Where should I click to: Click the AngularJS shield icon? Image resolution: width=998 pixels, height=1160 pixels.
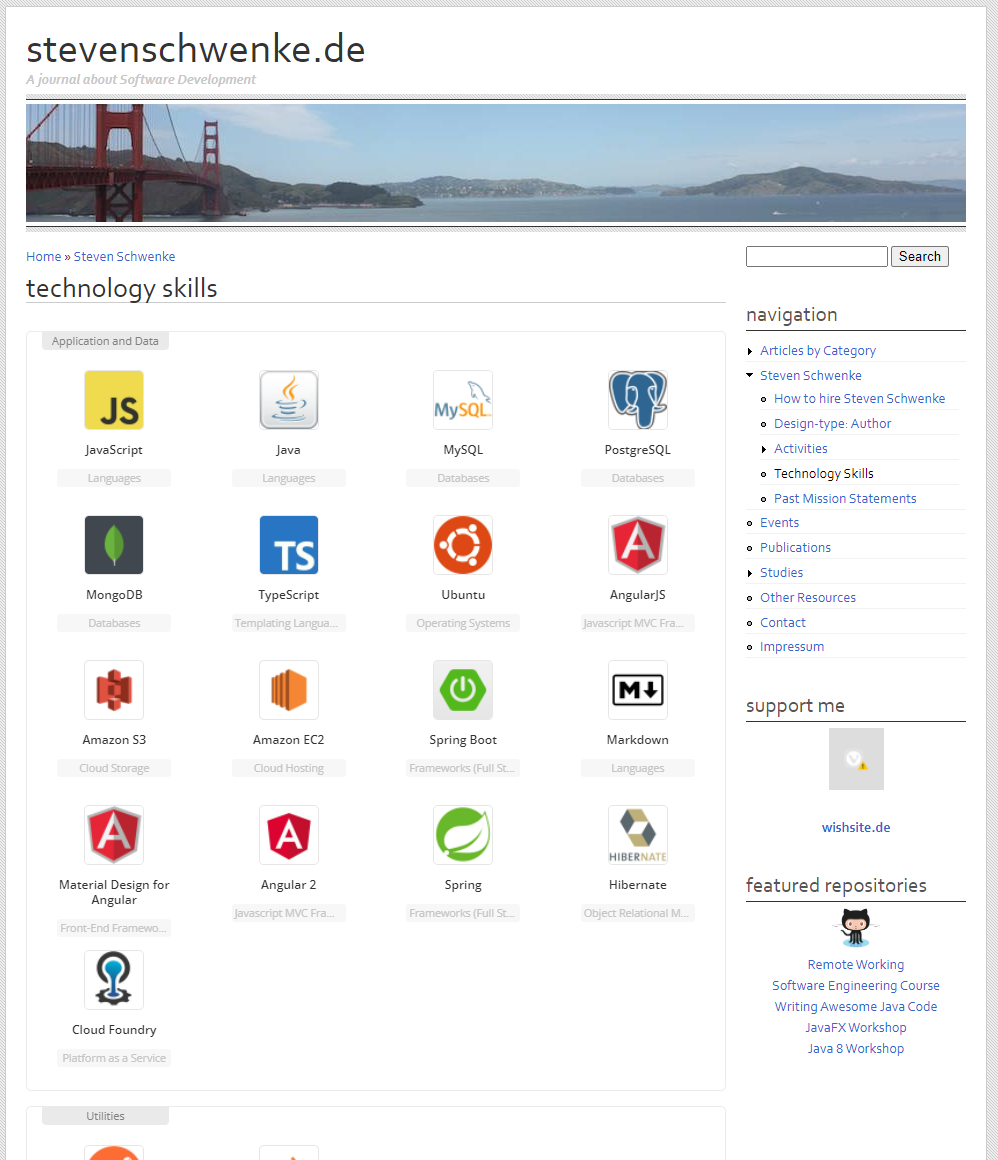coord(638,545)
